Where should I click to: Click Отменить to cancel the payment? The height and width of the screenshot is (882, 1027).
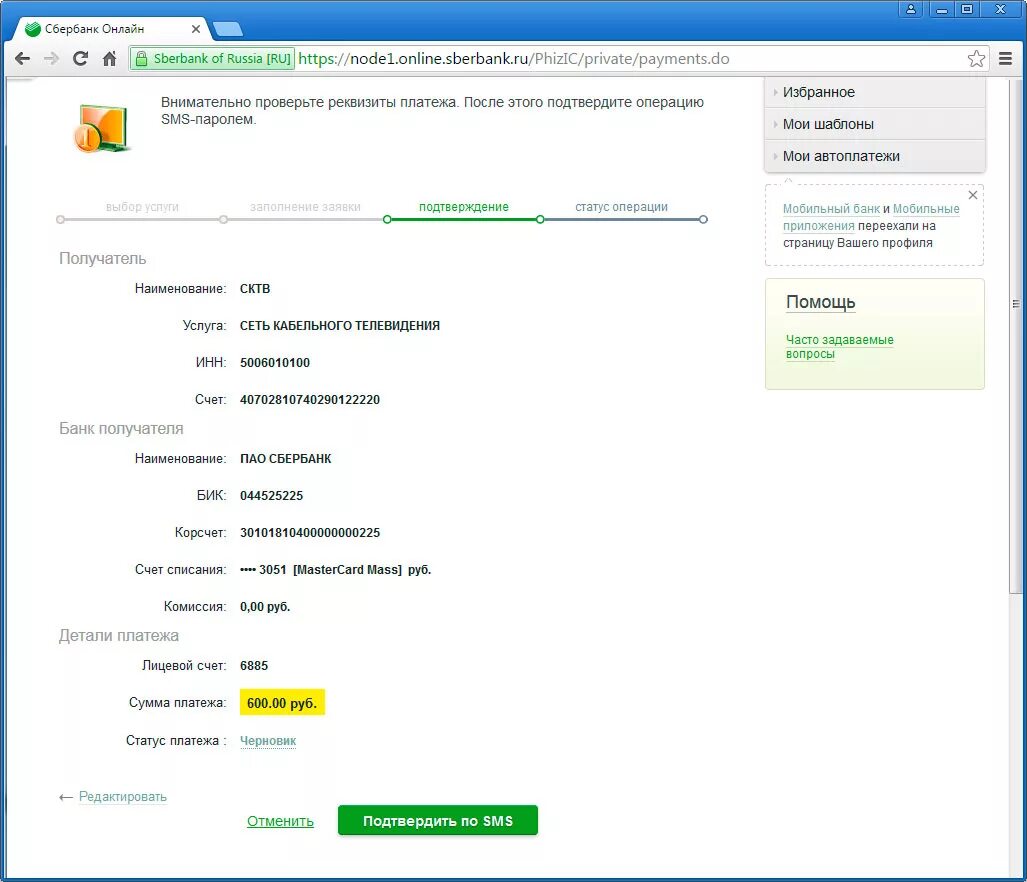coord(280,821)
